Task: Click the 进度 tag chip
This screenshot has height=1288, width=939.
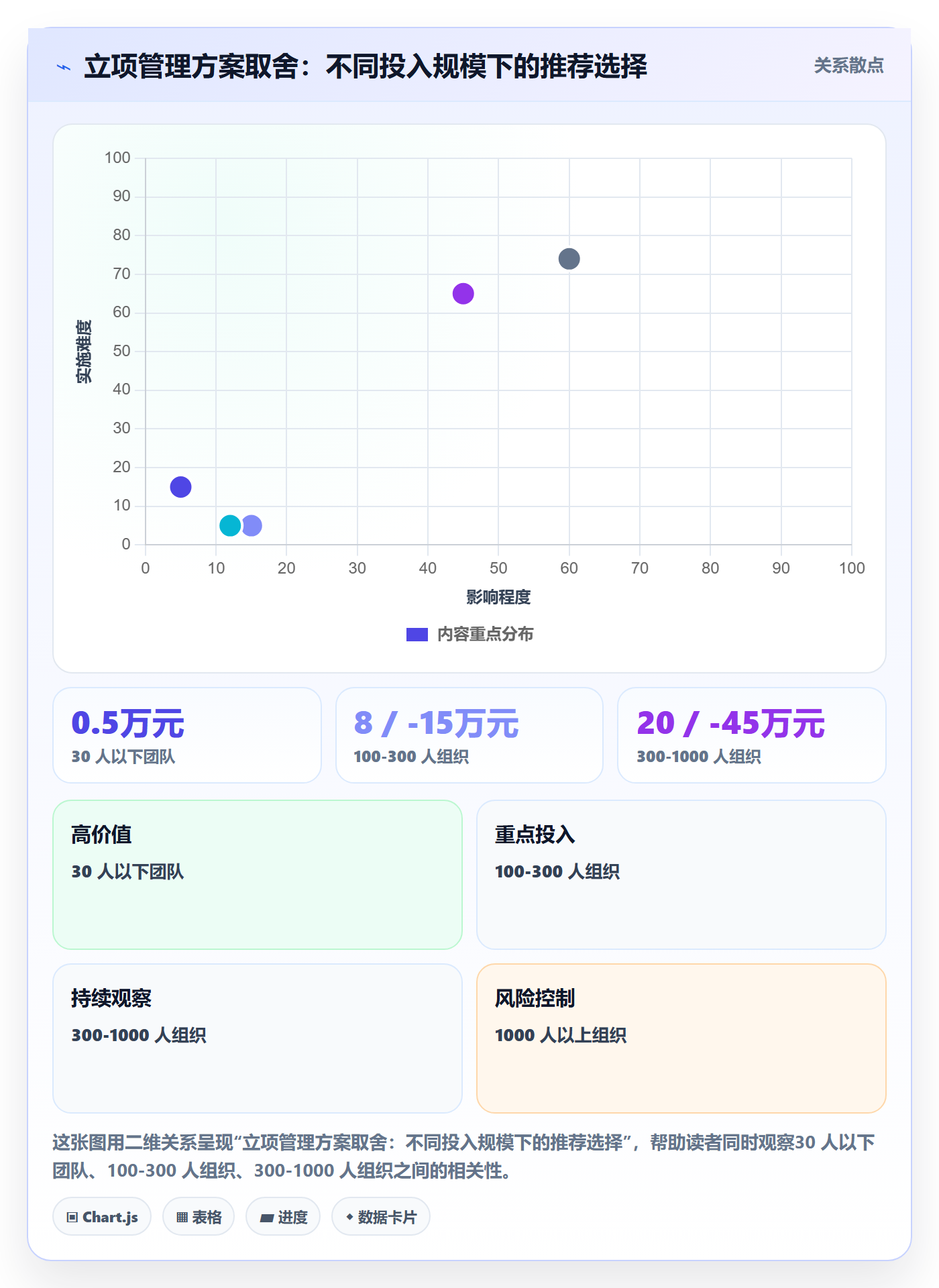Action: tap(283, 1217)
